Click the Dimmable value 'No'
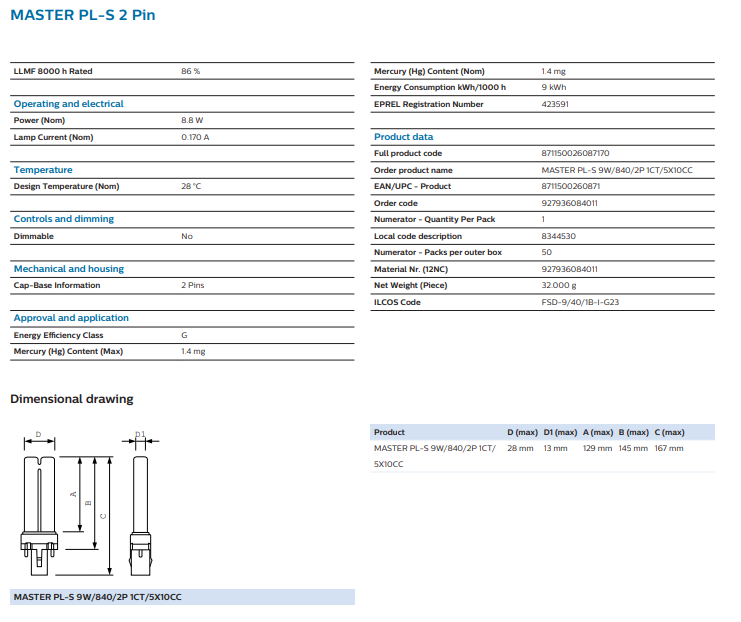 pyautogui.click(x=187, y=236)
